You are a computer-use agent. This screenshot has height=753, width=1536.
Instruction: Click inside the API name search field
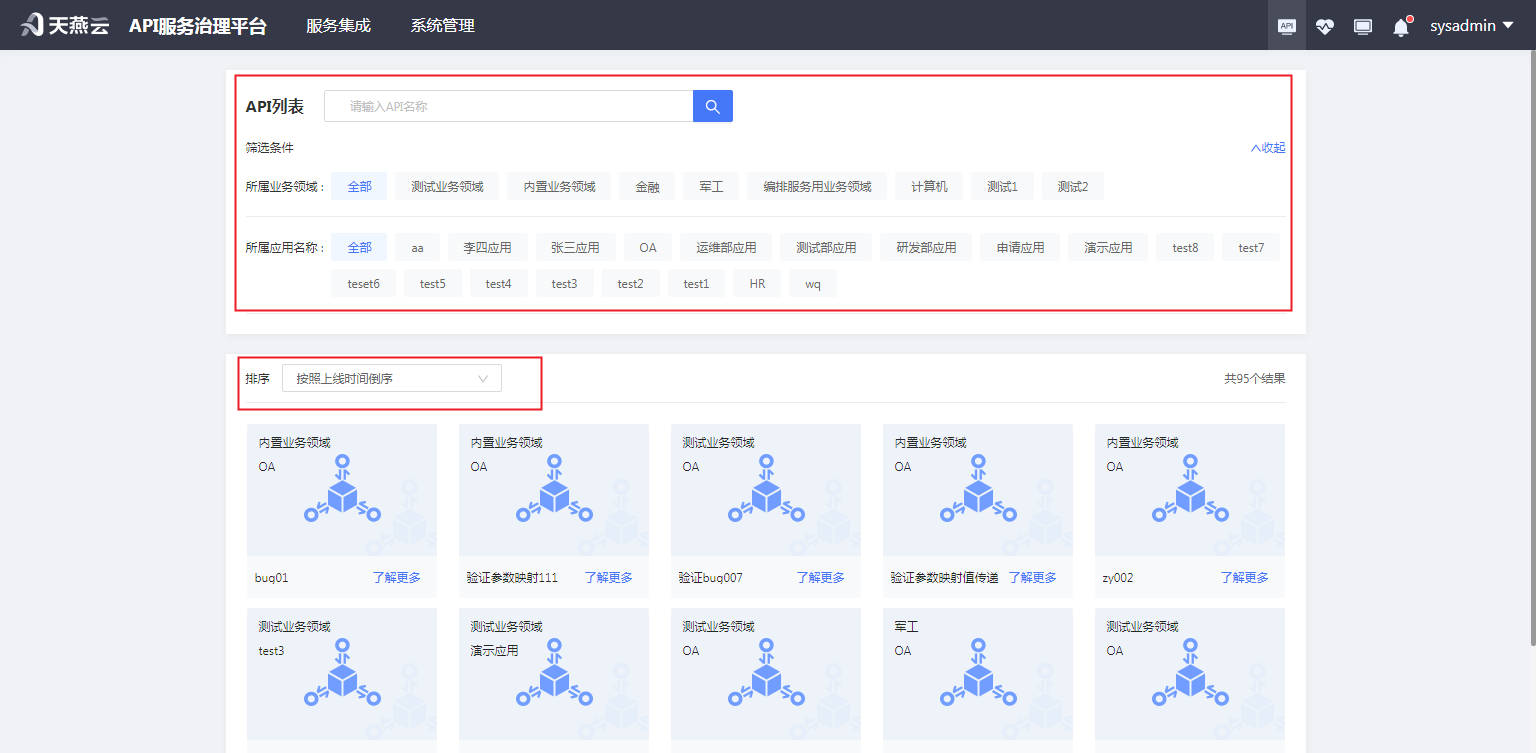coord(500,105)
